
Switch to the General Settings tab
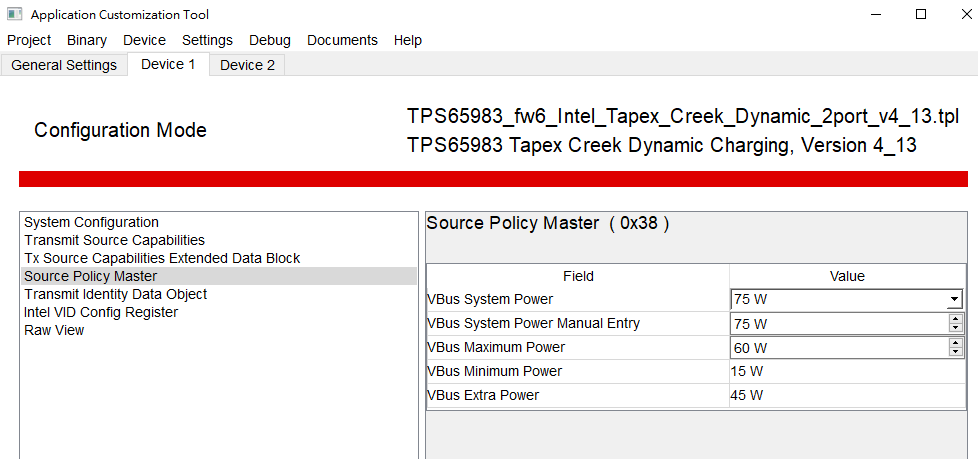[x=64, y=65]
